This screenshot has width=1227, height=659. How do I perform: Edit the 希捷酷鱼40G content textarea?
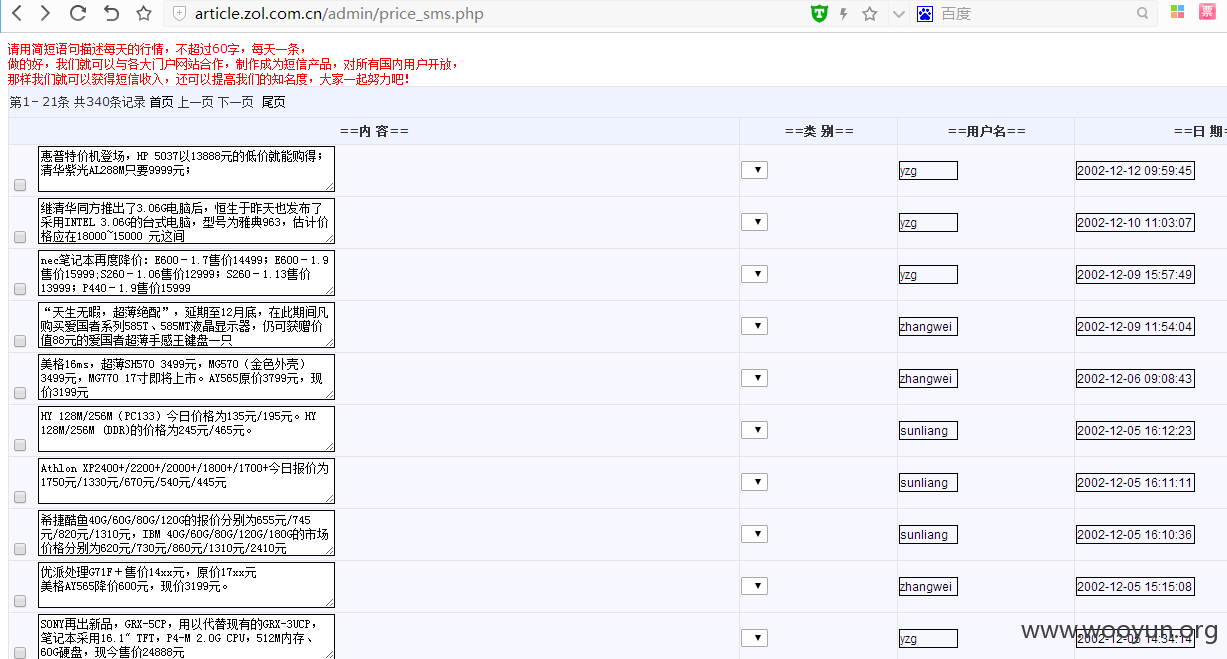[186, 533]
